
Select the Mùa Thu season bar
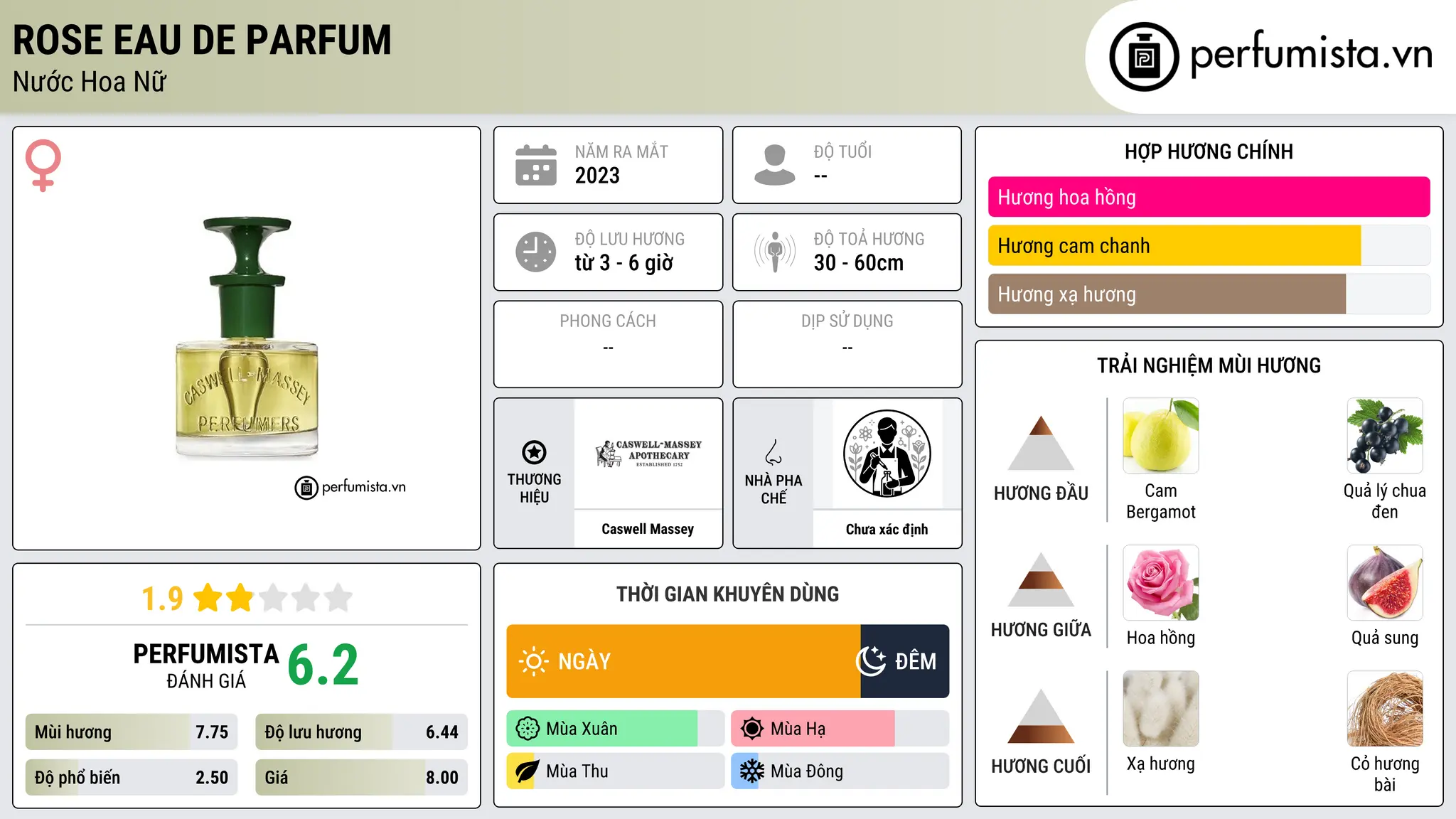tap(616, 771)
